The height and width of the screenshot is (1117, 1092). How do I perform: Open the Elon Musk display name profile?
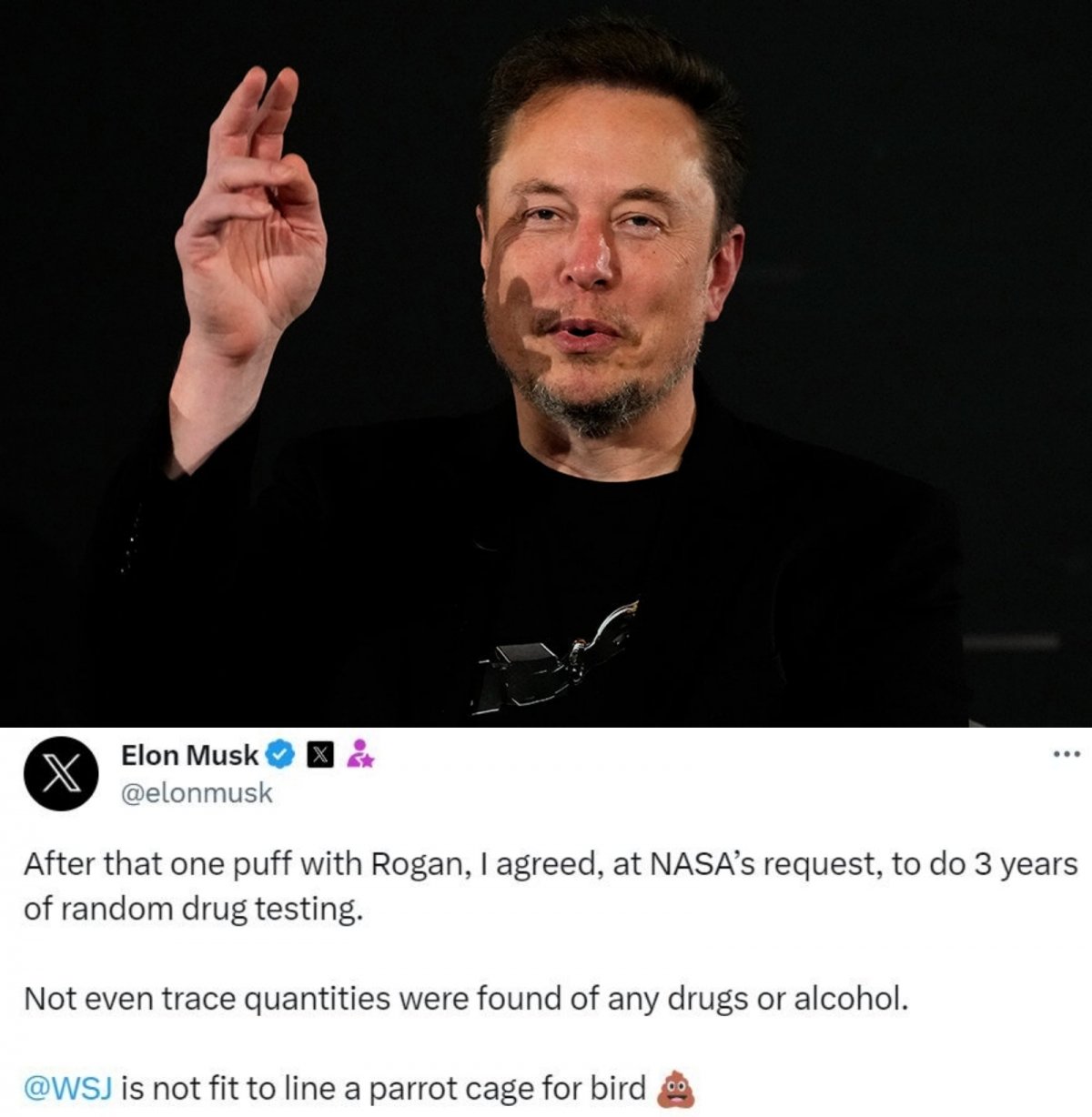(x=189, y=754)
